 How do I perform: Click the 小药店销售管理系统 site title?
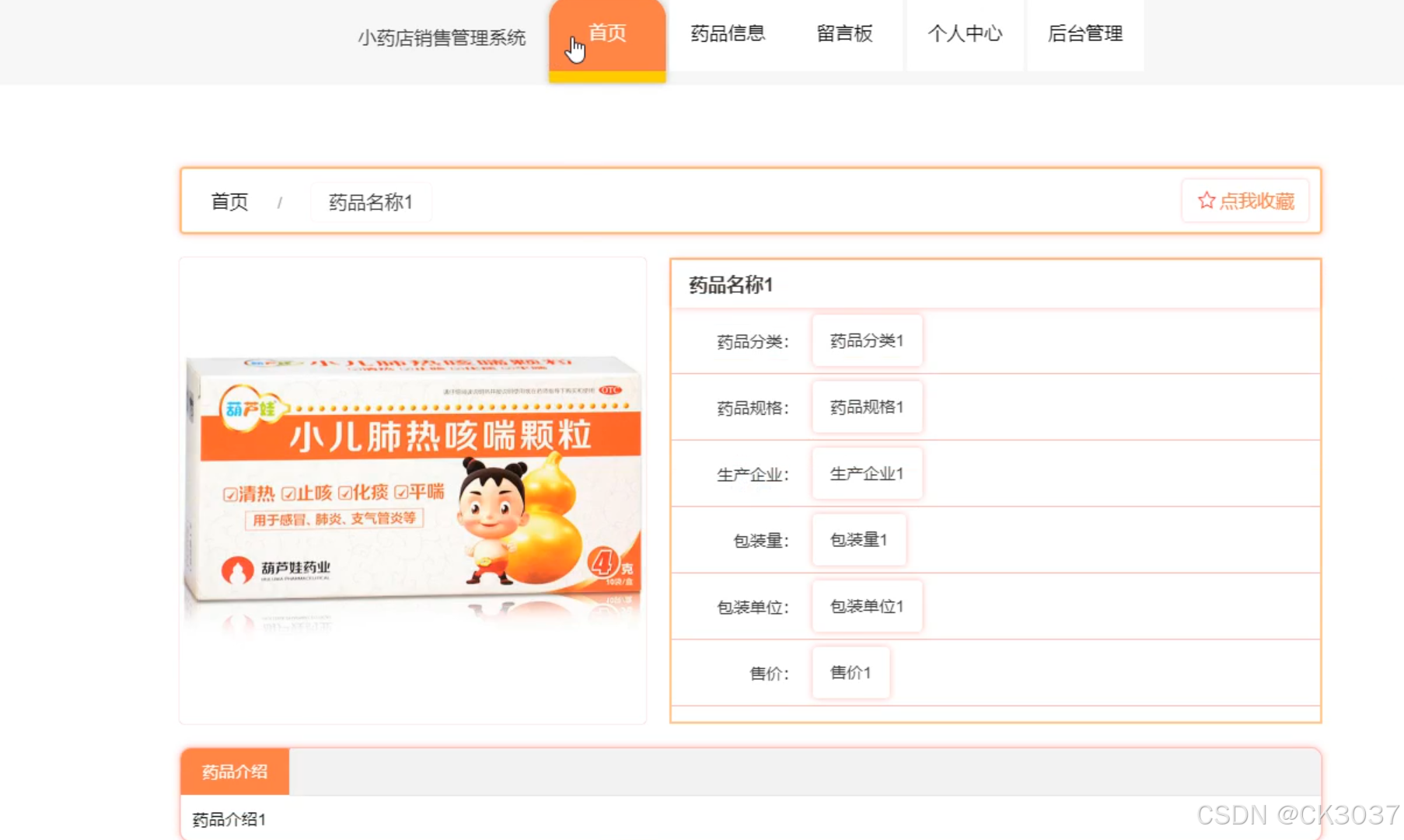pyautogui.click(x=442, y=38)
